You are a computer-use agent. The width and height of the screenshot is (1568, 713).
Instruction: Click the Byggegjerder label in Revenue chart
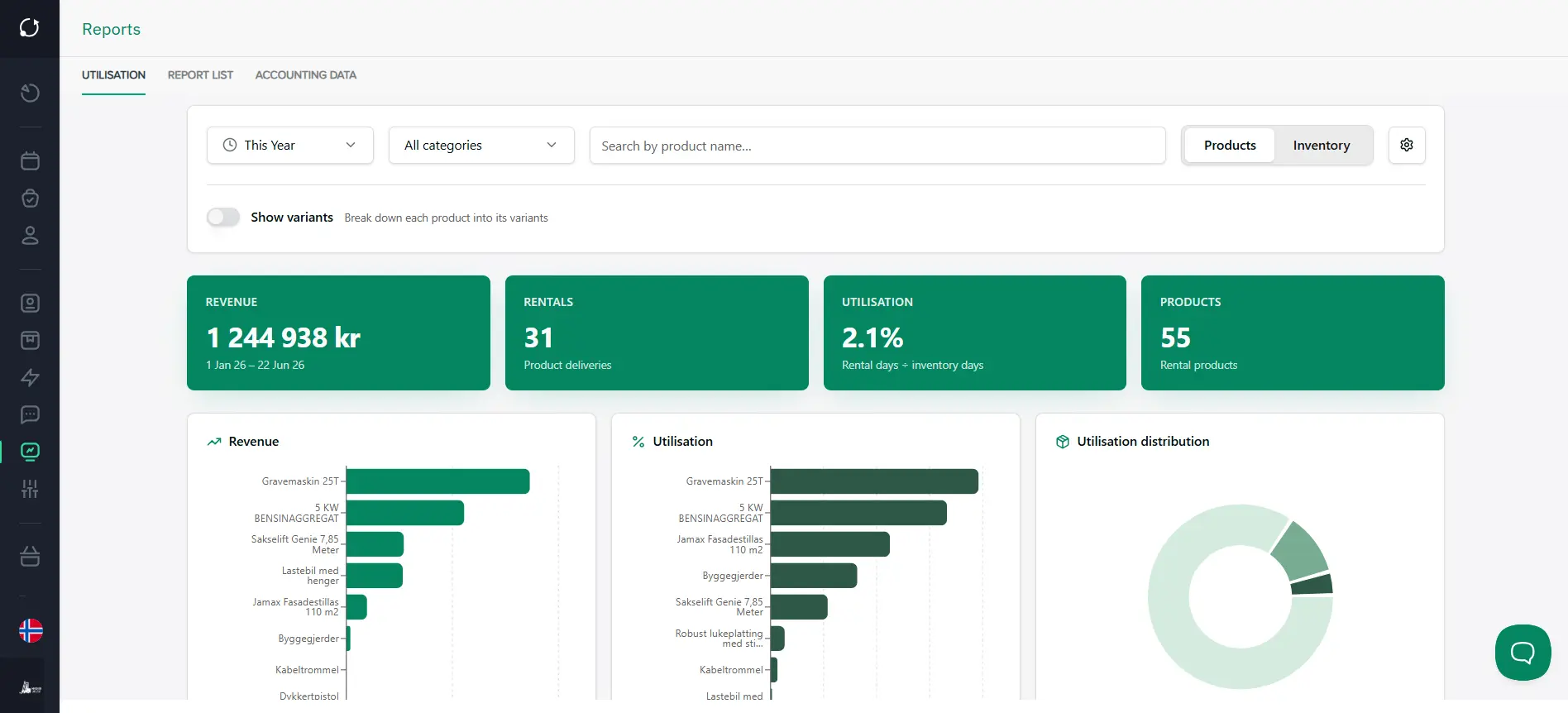pos(308,639)
